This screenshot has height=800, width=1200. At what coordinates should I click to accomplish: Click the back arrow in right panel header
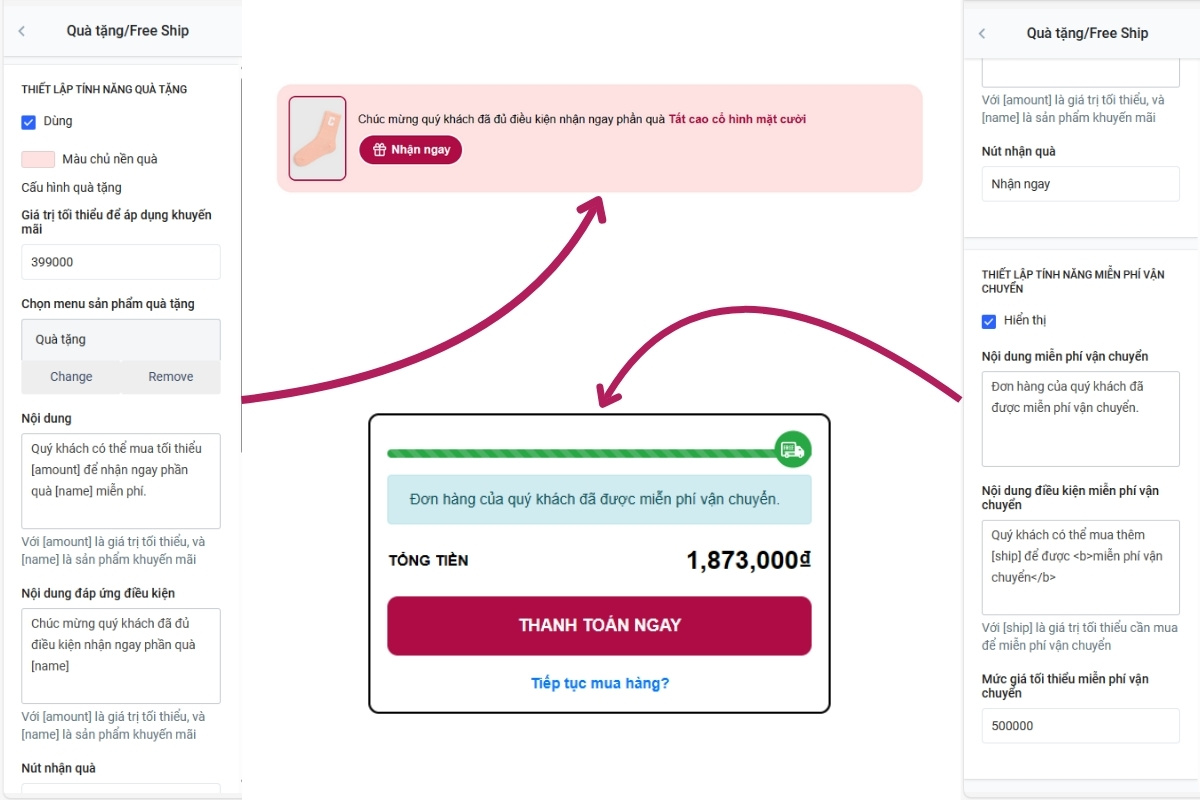pyautogui.click(x=982, y=34)
